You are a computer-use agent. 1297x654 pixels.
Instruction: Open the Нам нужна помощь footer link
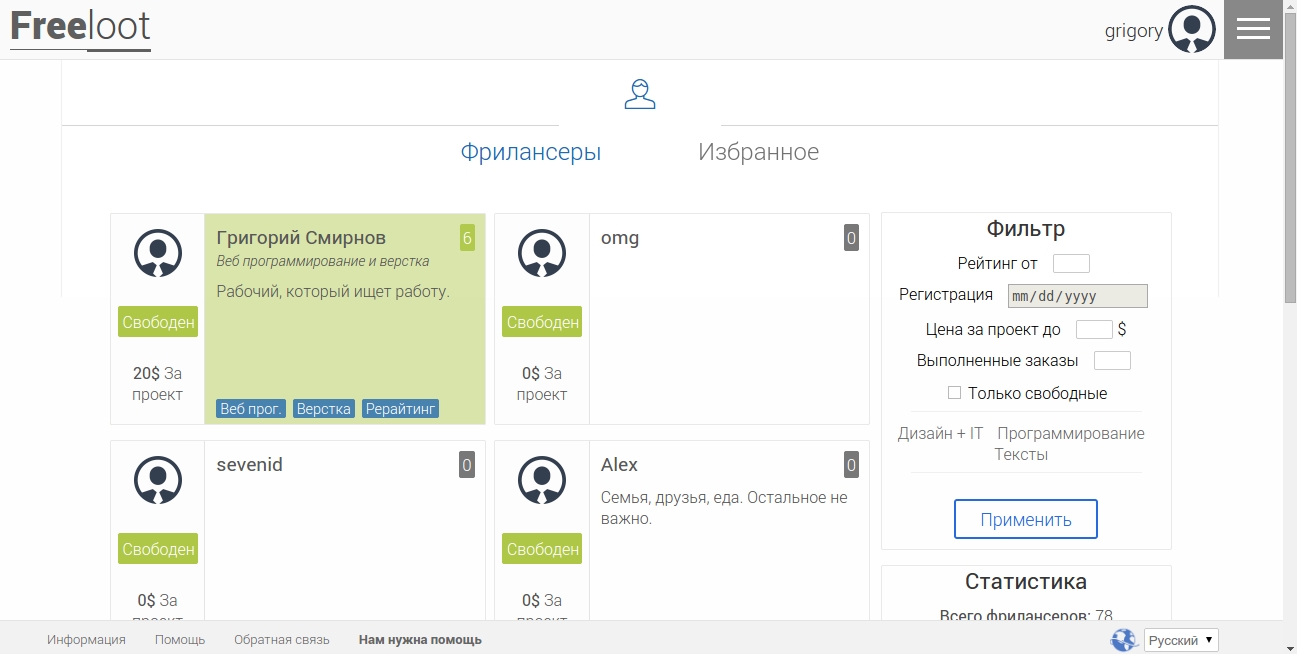(x=420, y=640)
